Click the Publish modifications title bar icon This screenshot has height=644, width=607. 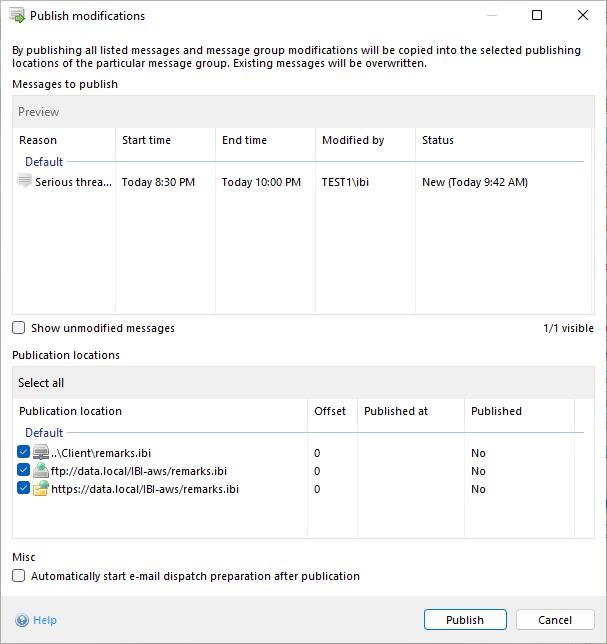17,16
